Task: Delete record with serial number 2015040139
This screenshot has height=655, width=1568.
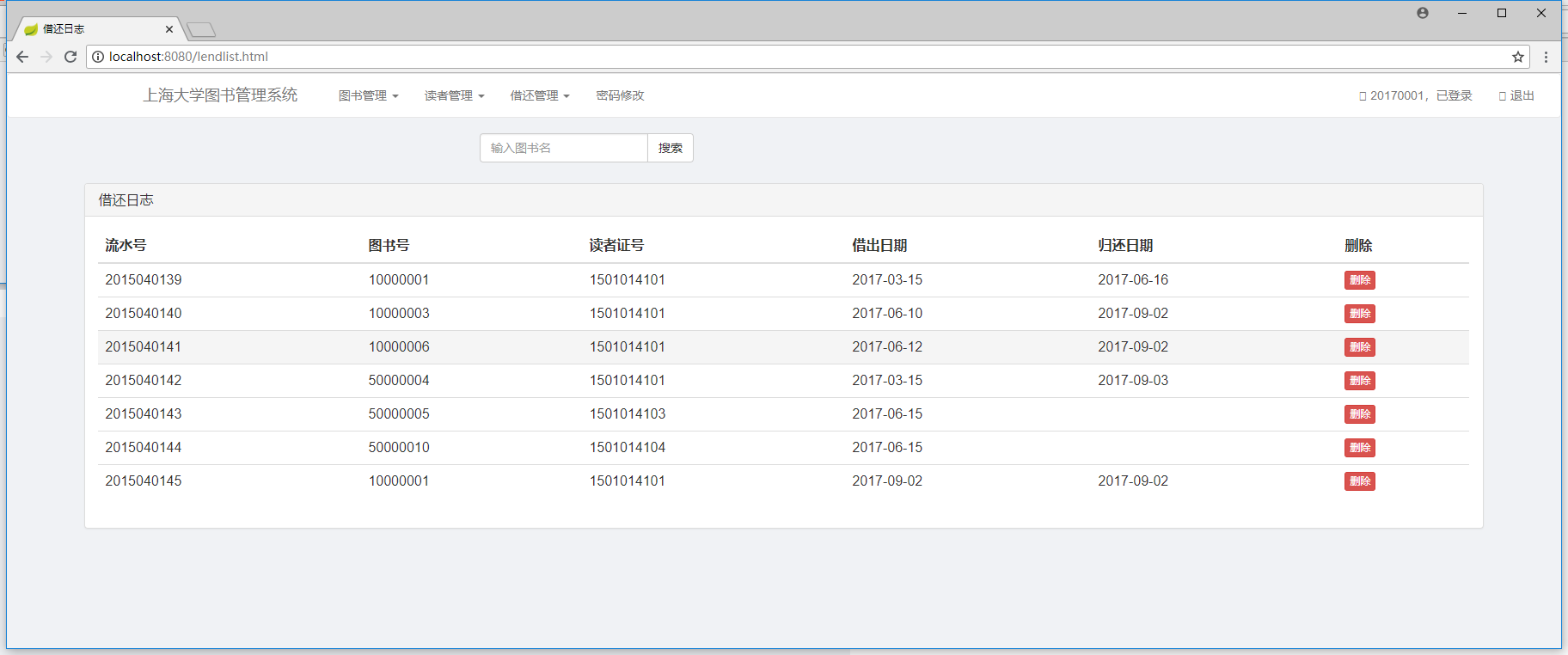Action: click(1359, 280)
